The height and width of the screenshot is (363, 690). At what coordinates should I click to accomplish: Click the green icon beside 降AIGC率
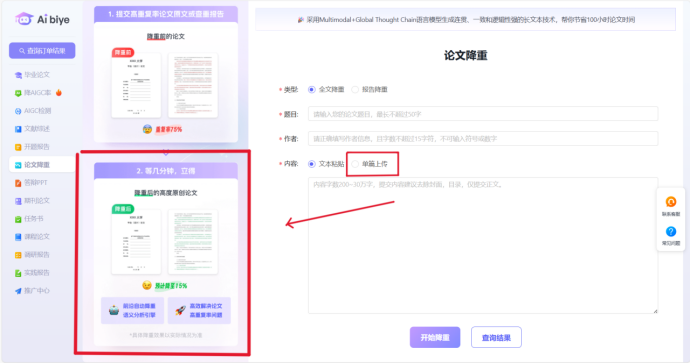(18, 93)
